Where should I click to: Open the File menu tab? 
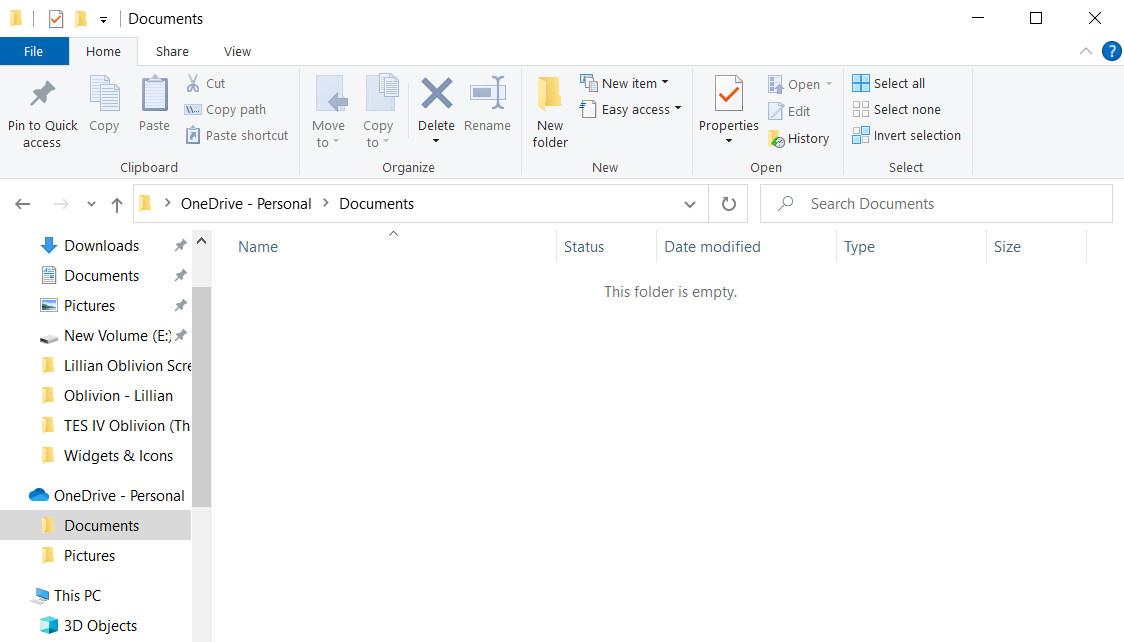coord(34,51)
